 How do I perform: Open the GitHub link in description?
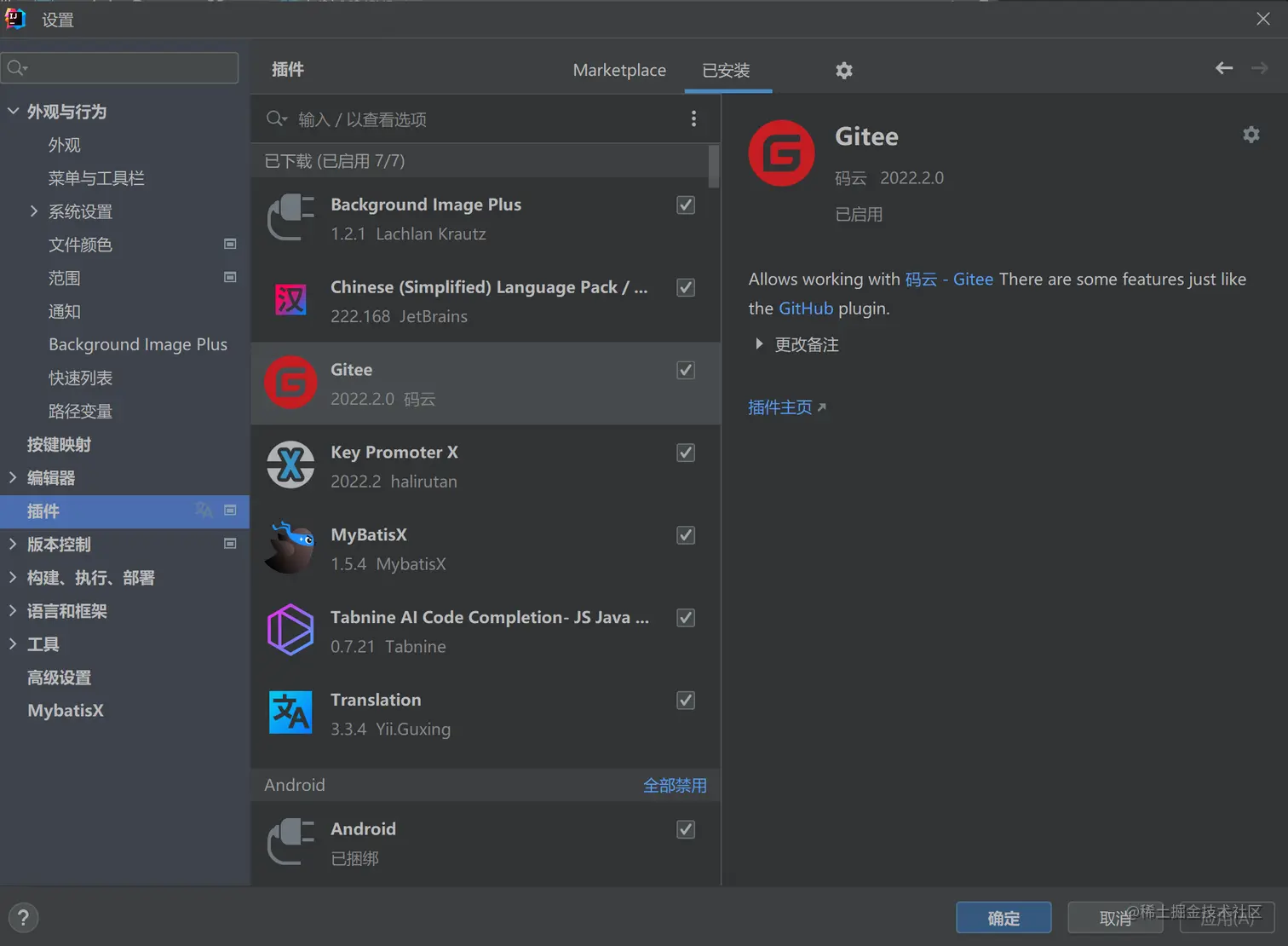tap(806, 309)
